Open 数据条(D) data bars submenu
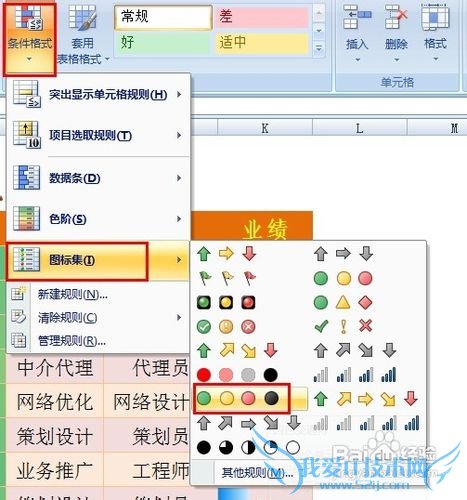Image resolution: width=467 pixels, height=500 pixels. 98,178
